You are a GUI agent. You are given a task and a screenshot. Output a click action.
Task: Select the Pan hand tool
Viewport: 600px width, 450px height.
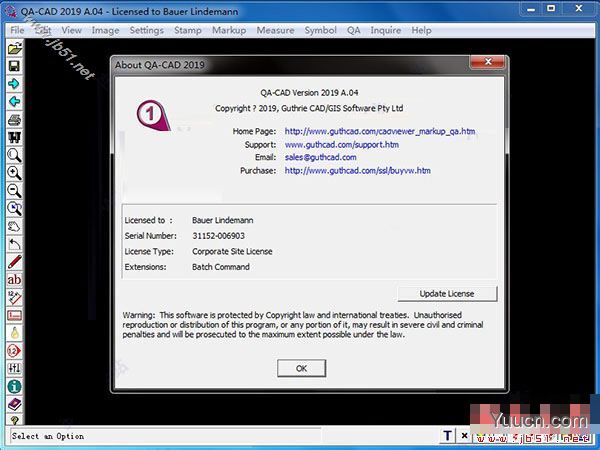click(15, 227)
